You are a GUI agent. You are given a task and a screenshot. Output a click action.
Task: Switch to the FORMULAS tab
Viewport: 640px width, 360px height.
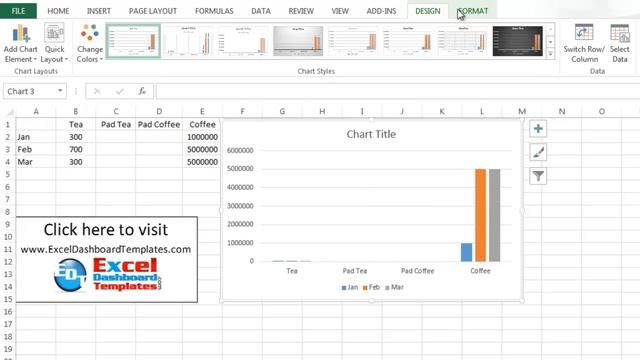[214, 11]
